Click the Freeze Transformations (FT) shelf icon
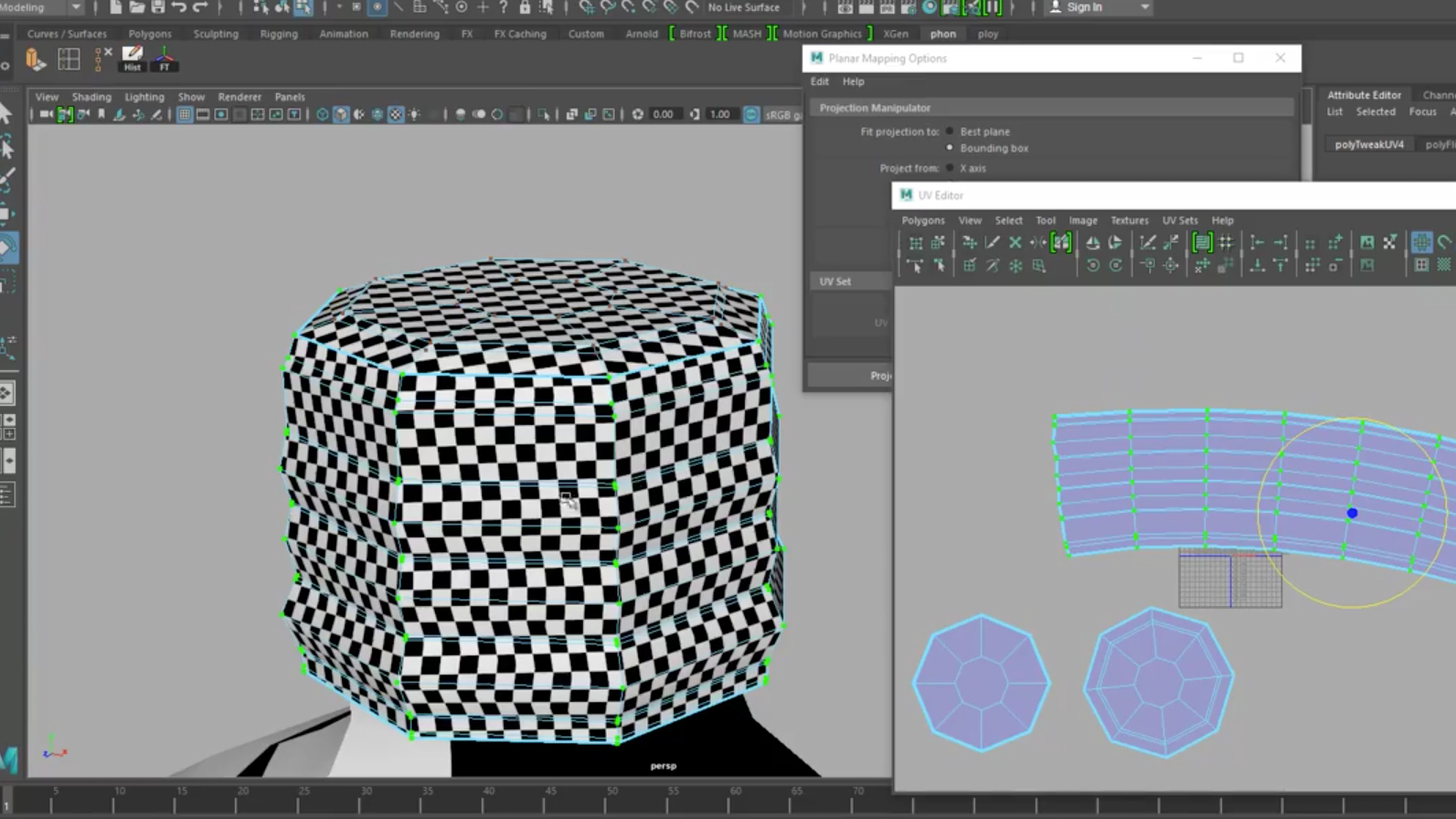 point(165,58)
